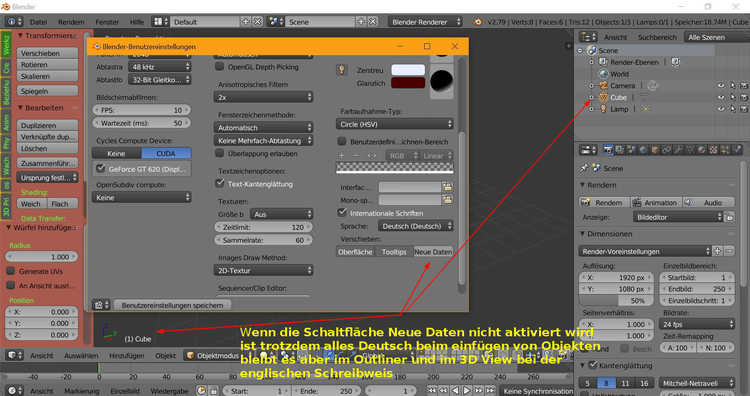
Task: Open Hinzufügen menu in 3D view
Action: tap(126, 355)
